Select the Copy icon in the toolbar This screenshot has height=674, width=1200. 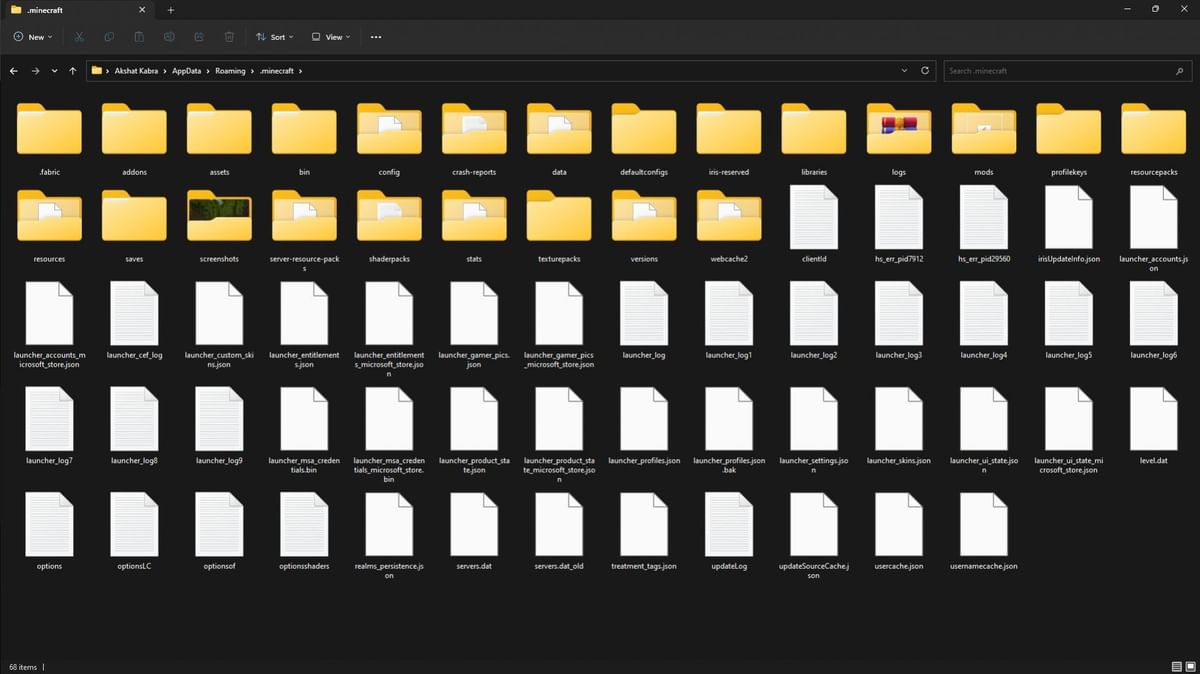click(108, 36)
